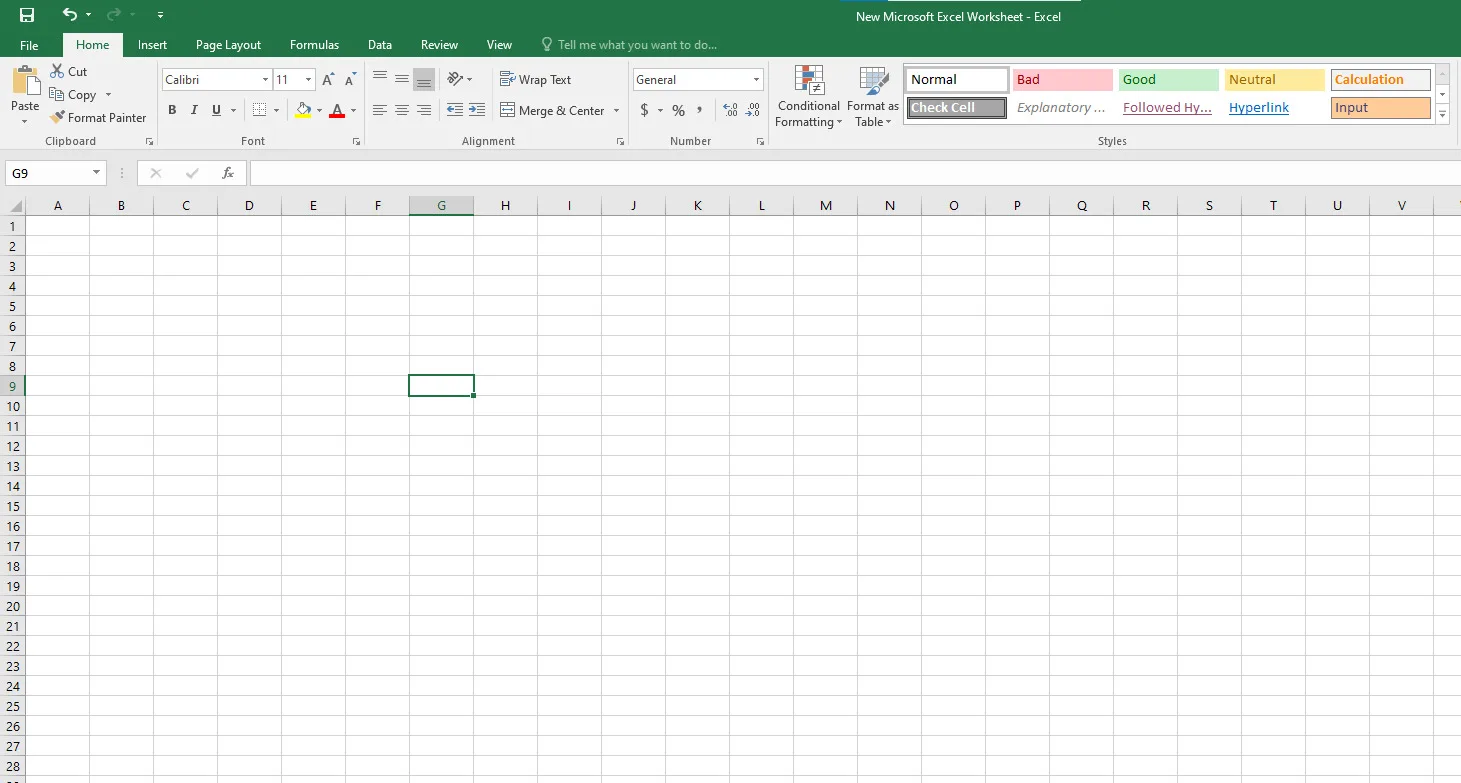
Task: Open the fill color palette arrow
Action: tap(320, 110)
